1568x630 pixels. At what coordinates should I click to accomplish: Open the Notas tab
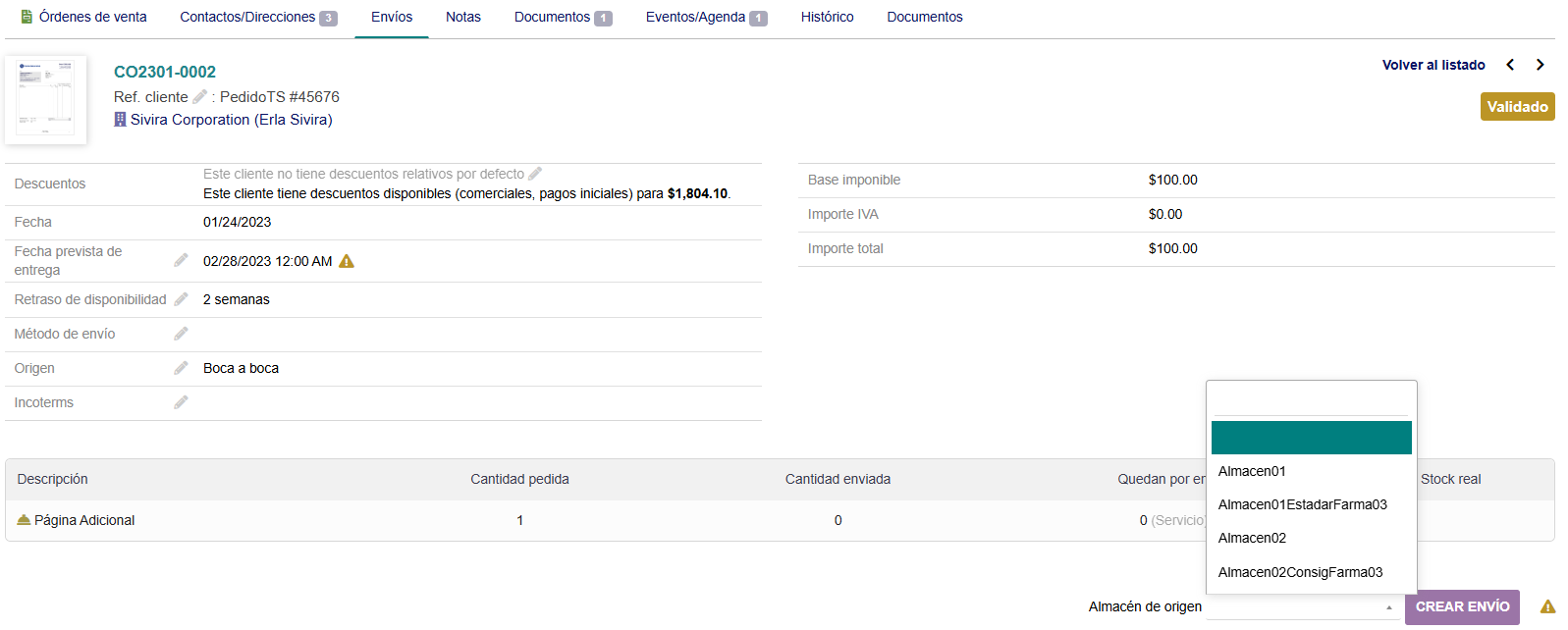tap(462, 17)
